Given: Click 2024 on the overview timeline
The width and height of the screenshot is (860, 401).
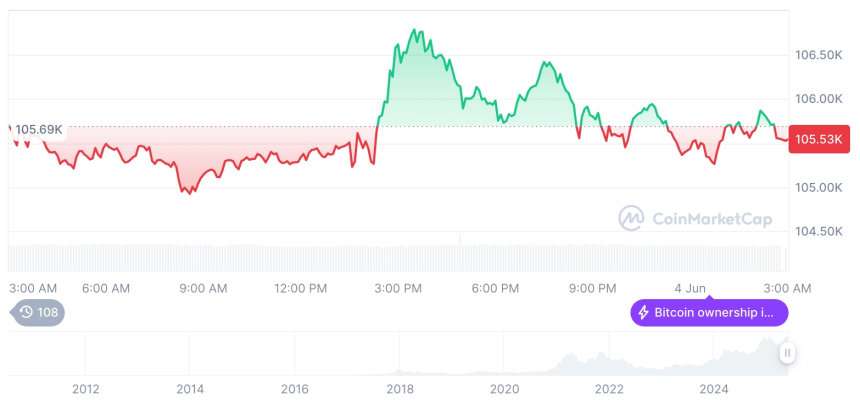Looking at the screenshot, I should (x=714, y=389).
